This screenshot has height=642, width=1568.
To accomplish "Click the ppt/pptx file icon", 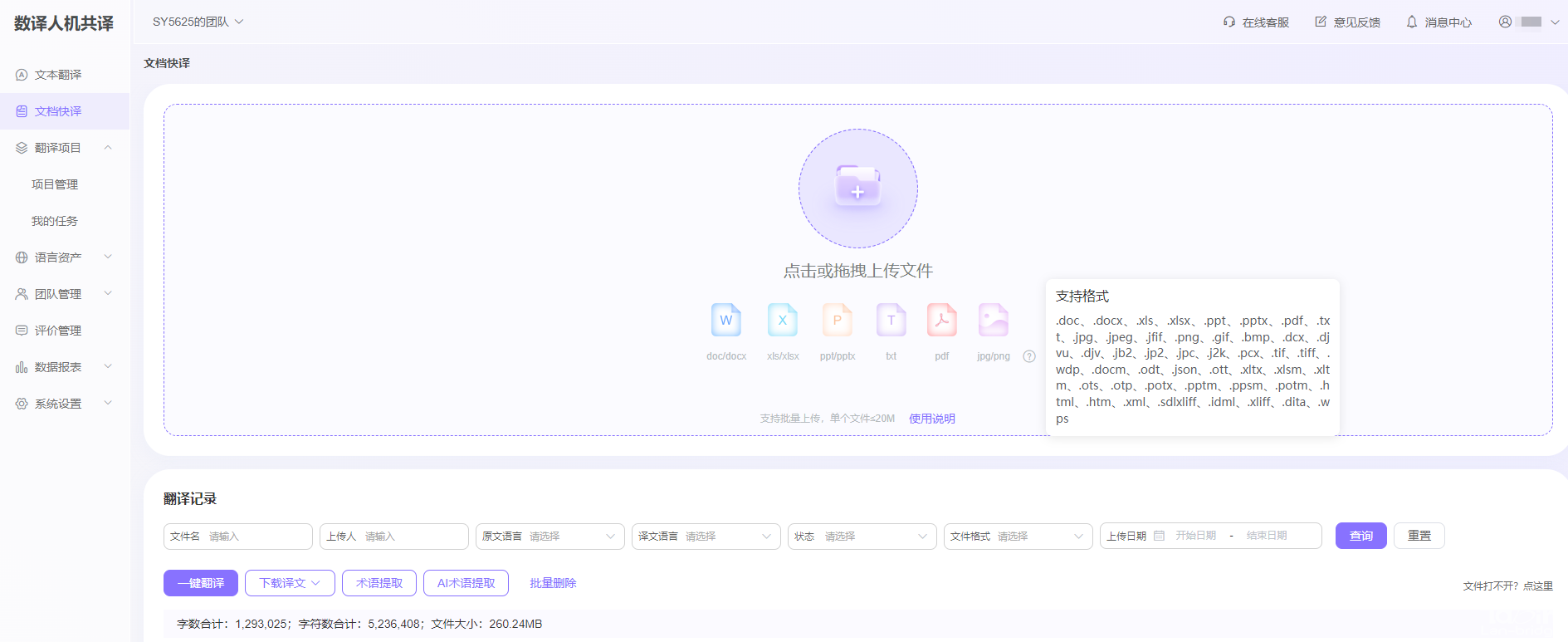I will pos(837,321).
